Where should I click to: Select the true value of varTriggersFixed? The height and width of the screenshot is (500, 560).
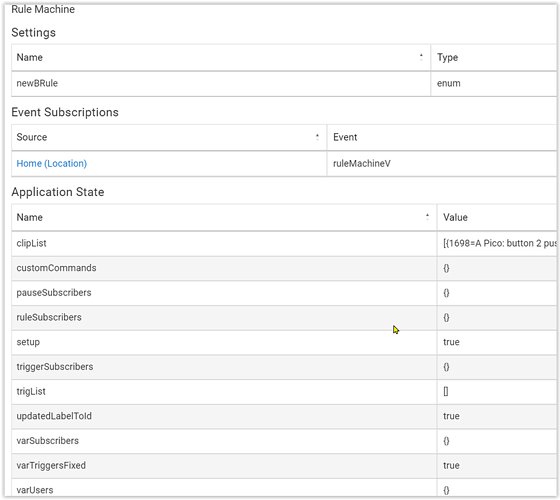click(x=451, y=465)
